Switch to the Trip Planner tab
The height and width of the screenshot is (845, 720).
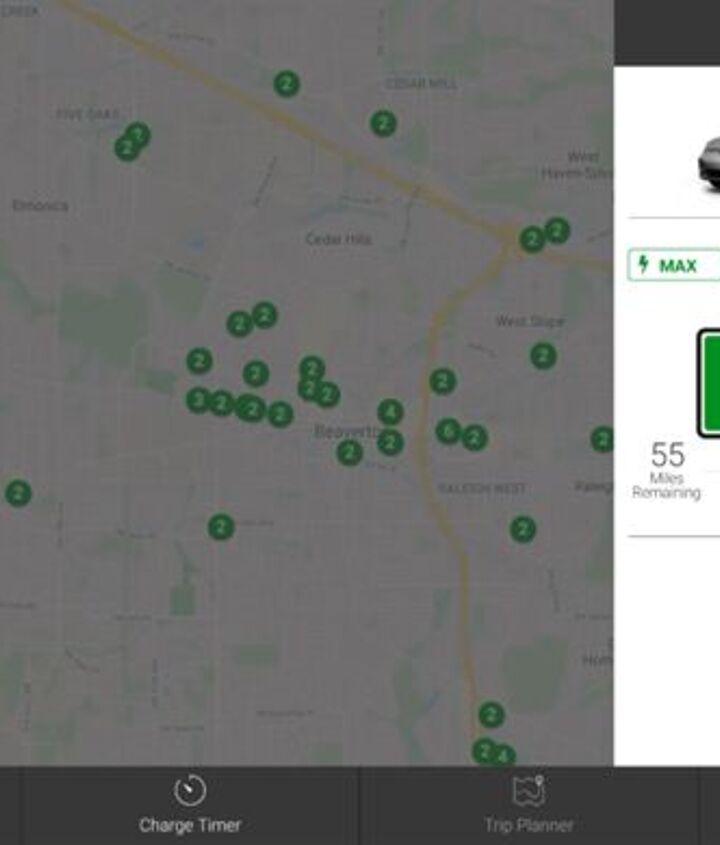click(x=528, y=806)
